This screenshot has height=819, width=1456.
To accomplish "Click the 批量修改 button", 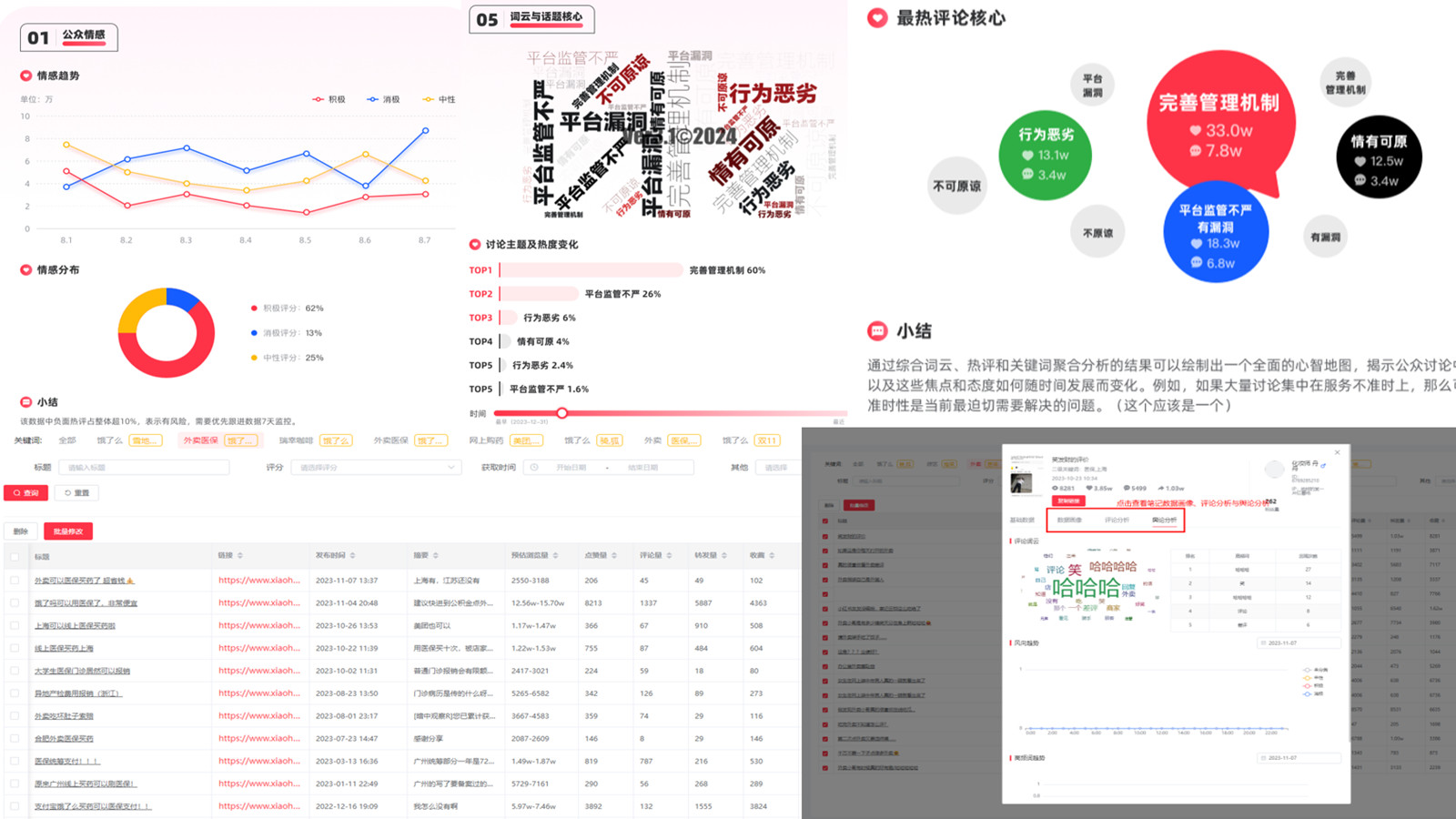I will click(x=68, y=531).
